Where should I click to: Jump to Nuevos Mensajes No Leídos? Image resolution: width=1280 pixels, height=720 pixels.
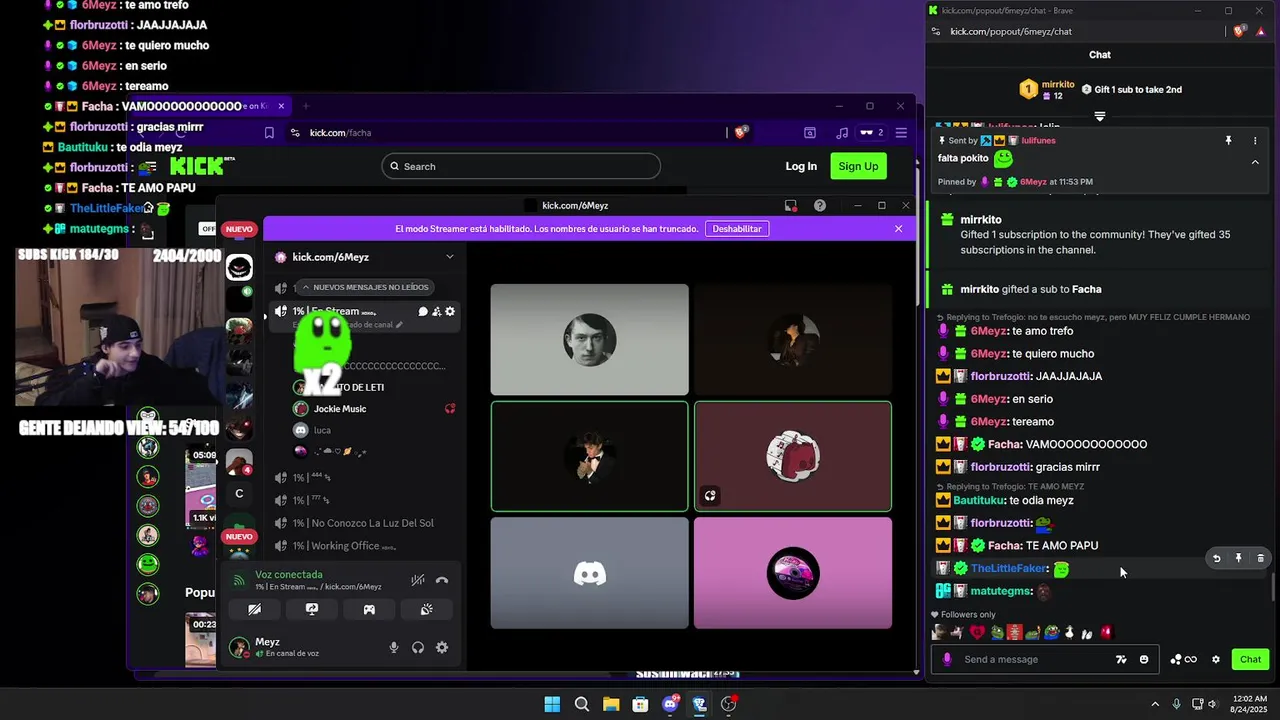click(364, 287)
